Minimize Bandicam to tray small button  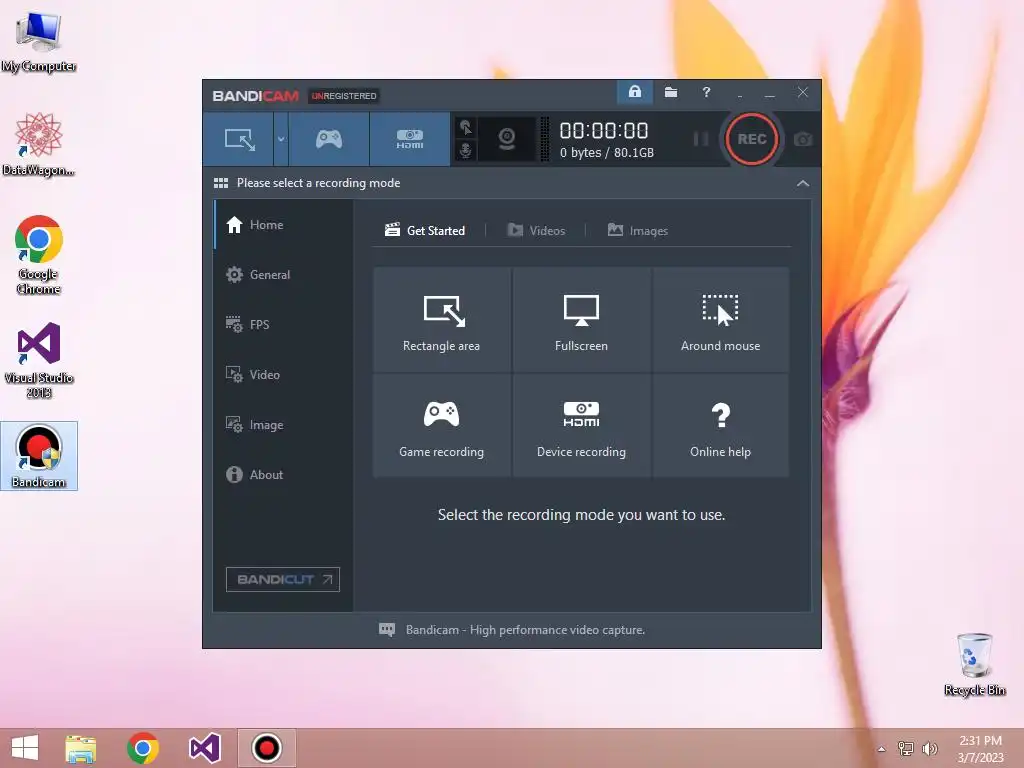click(x=740, y=95)
